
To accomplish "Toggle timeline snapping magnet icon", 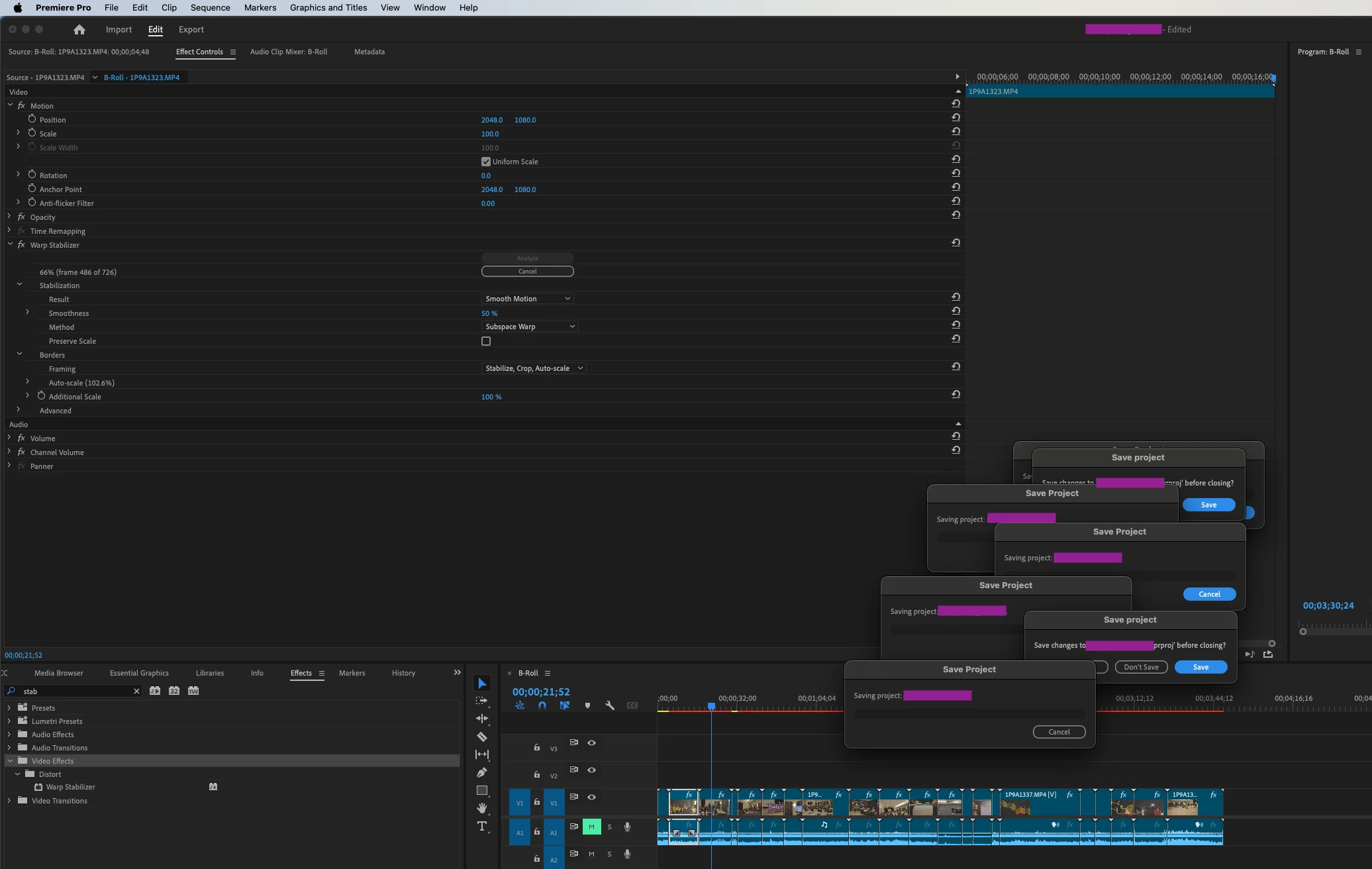I will (542, 705).
